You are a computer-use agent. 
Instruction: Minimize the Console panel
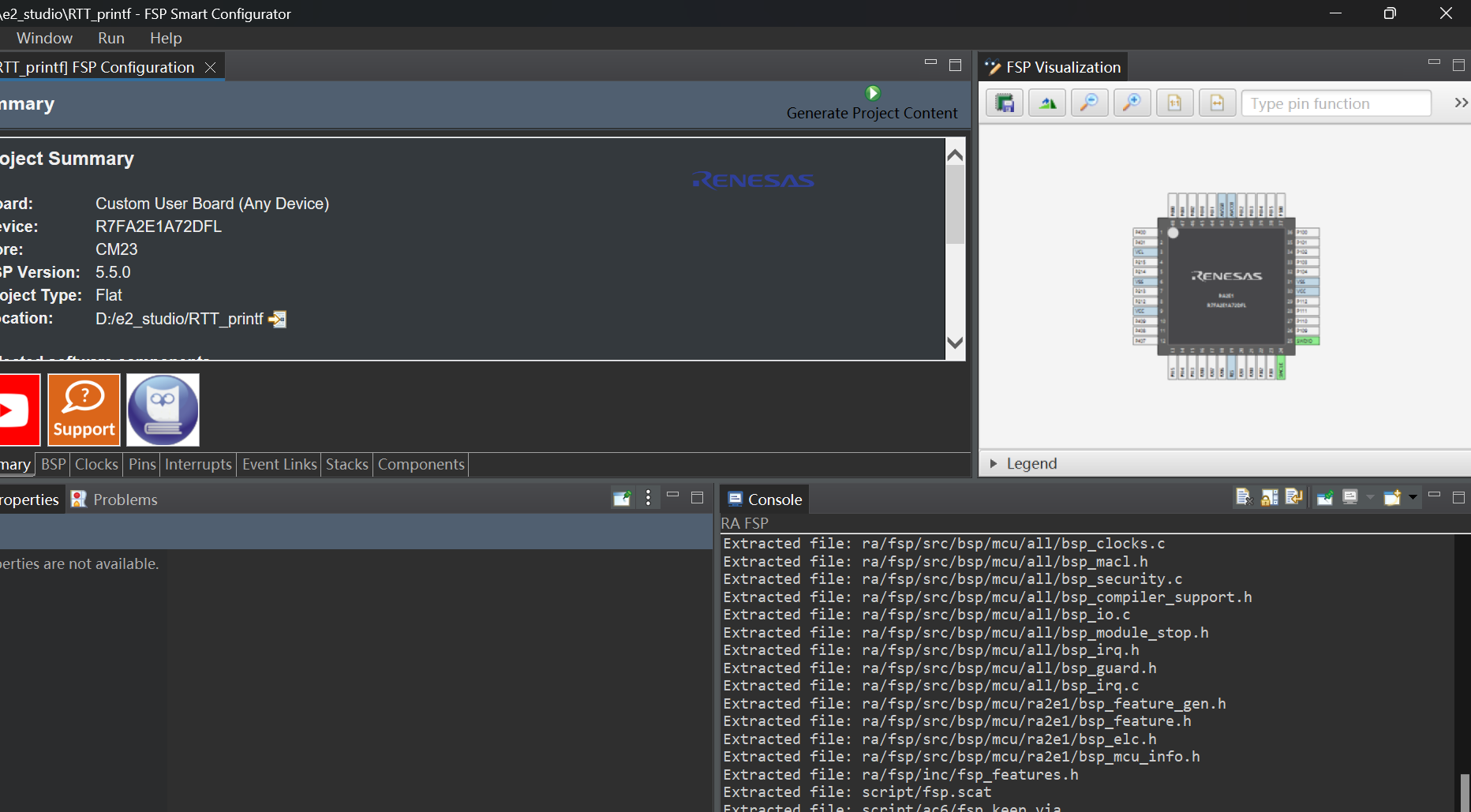[x=1434, y=496]
